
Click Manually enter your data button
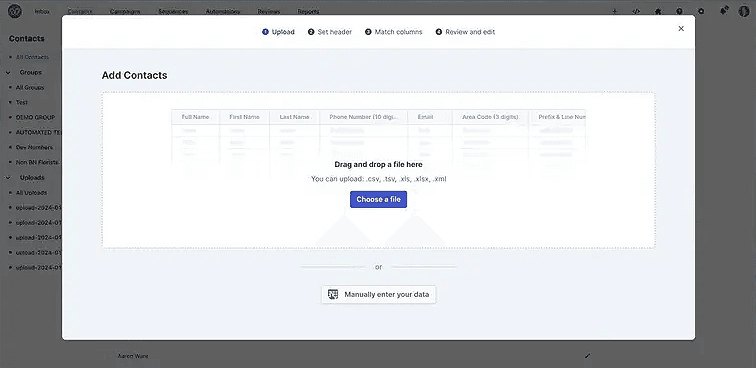378,294
